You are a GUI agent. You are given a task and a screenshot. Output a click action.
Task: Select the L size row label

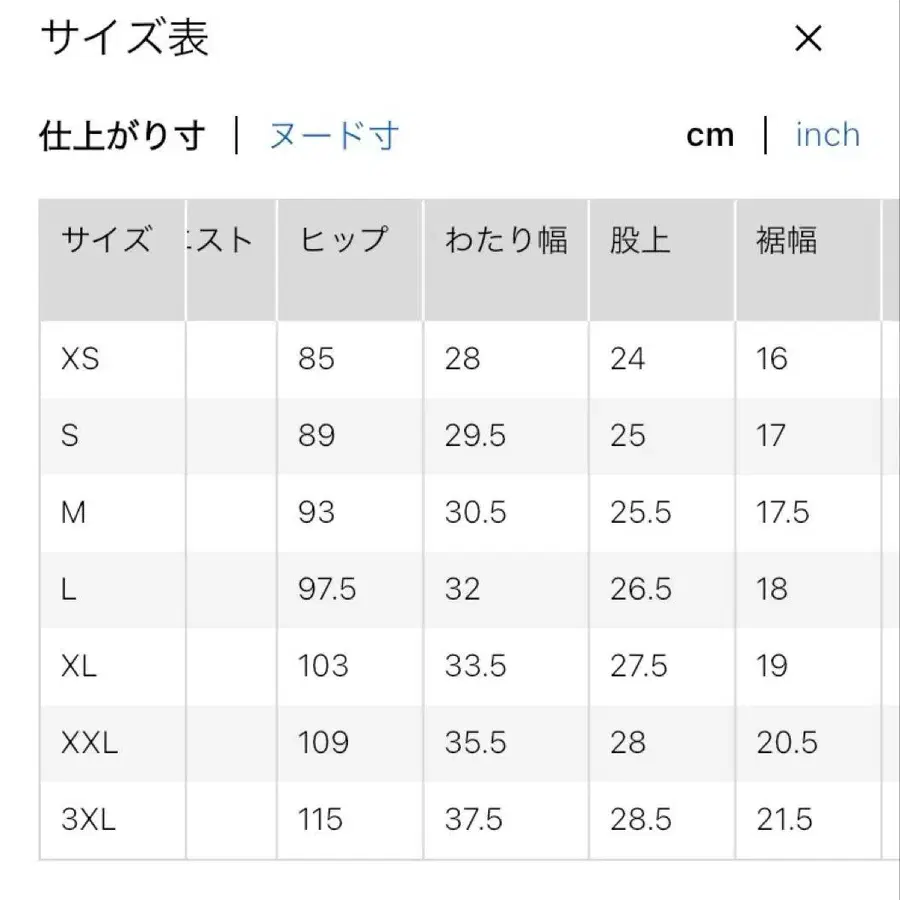pyautogui.click(x=68, y=589)
